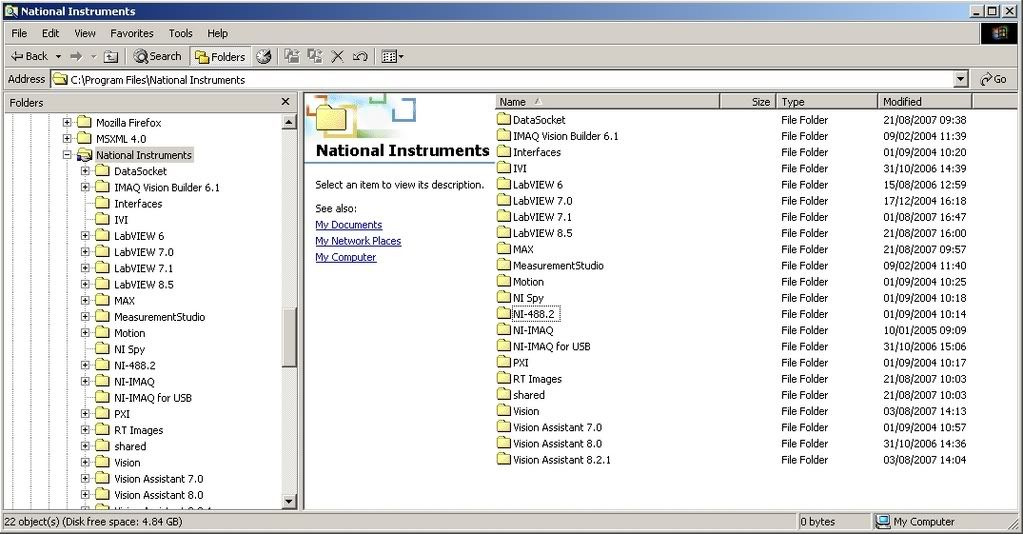Viewport: 1023px width, 534px height.
Task: Click the address bar path field
Action: [502, 80]
